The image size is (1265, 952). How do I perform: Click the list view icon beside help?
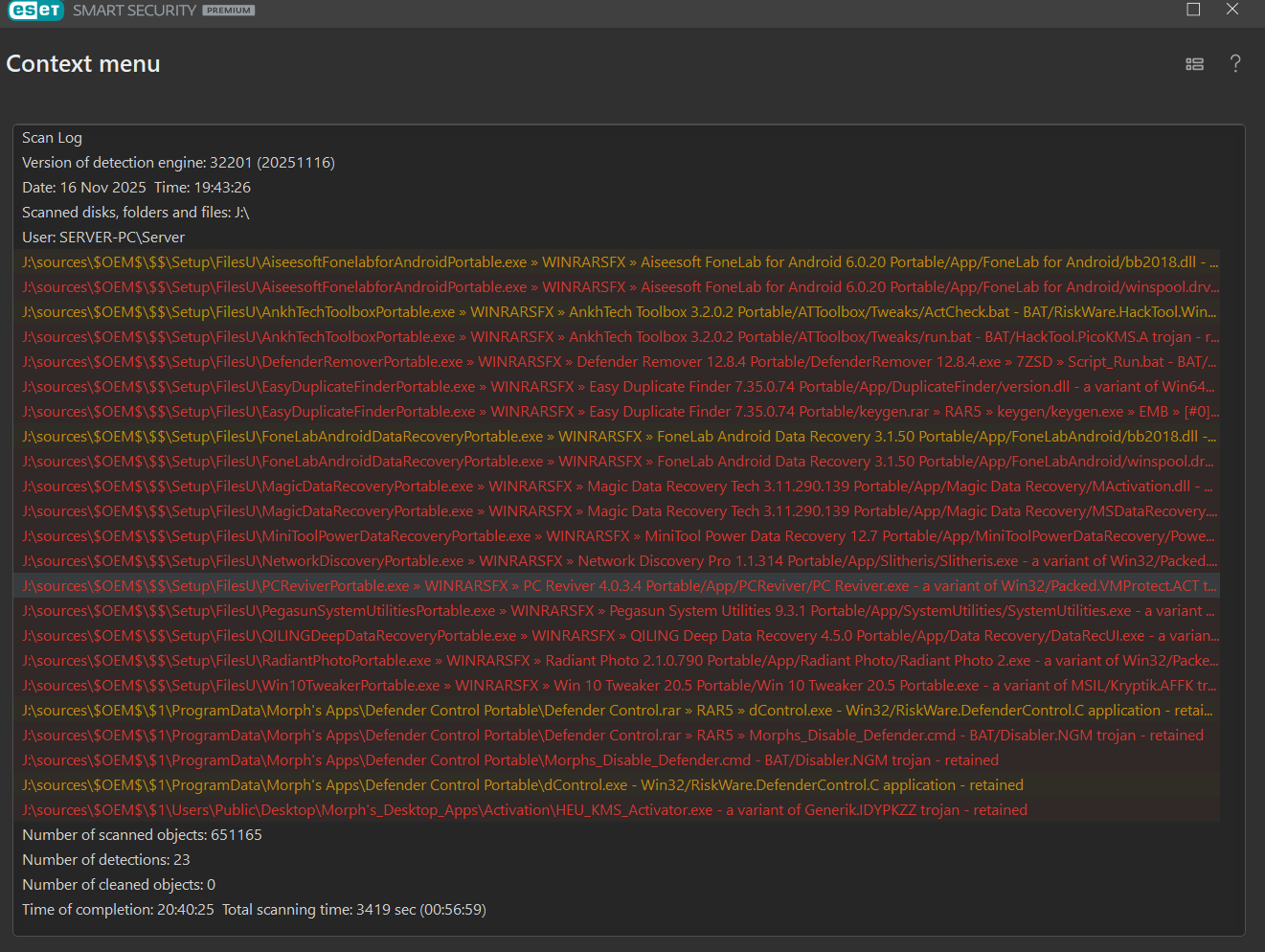[1194, 64]
